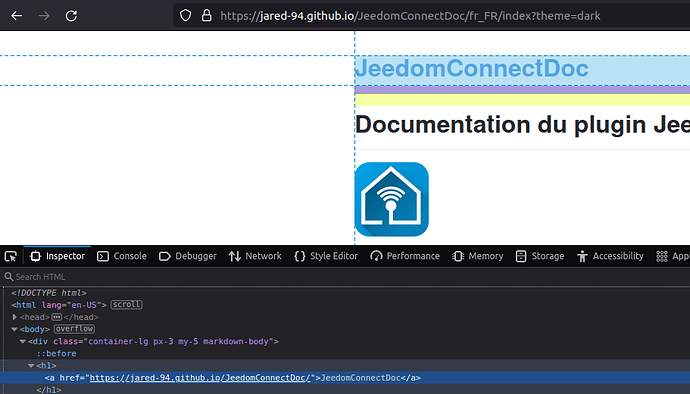Select the html lang="en-US" row
This screenshot has width=690, height=394.
pyautogui.click(x=345, y=305)
